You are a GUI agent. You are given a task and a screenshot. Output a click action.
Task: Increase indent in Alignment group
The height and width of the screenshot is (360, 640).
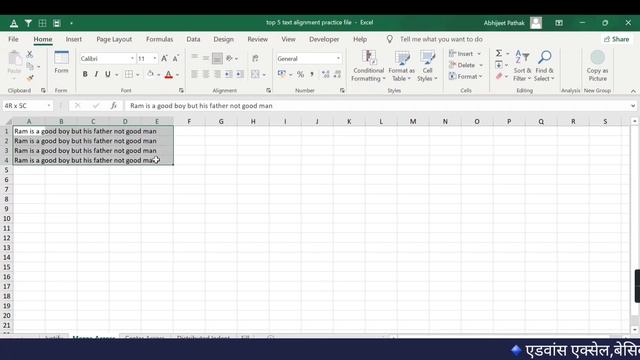pos(240,74)
